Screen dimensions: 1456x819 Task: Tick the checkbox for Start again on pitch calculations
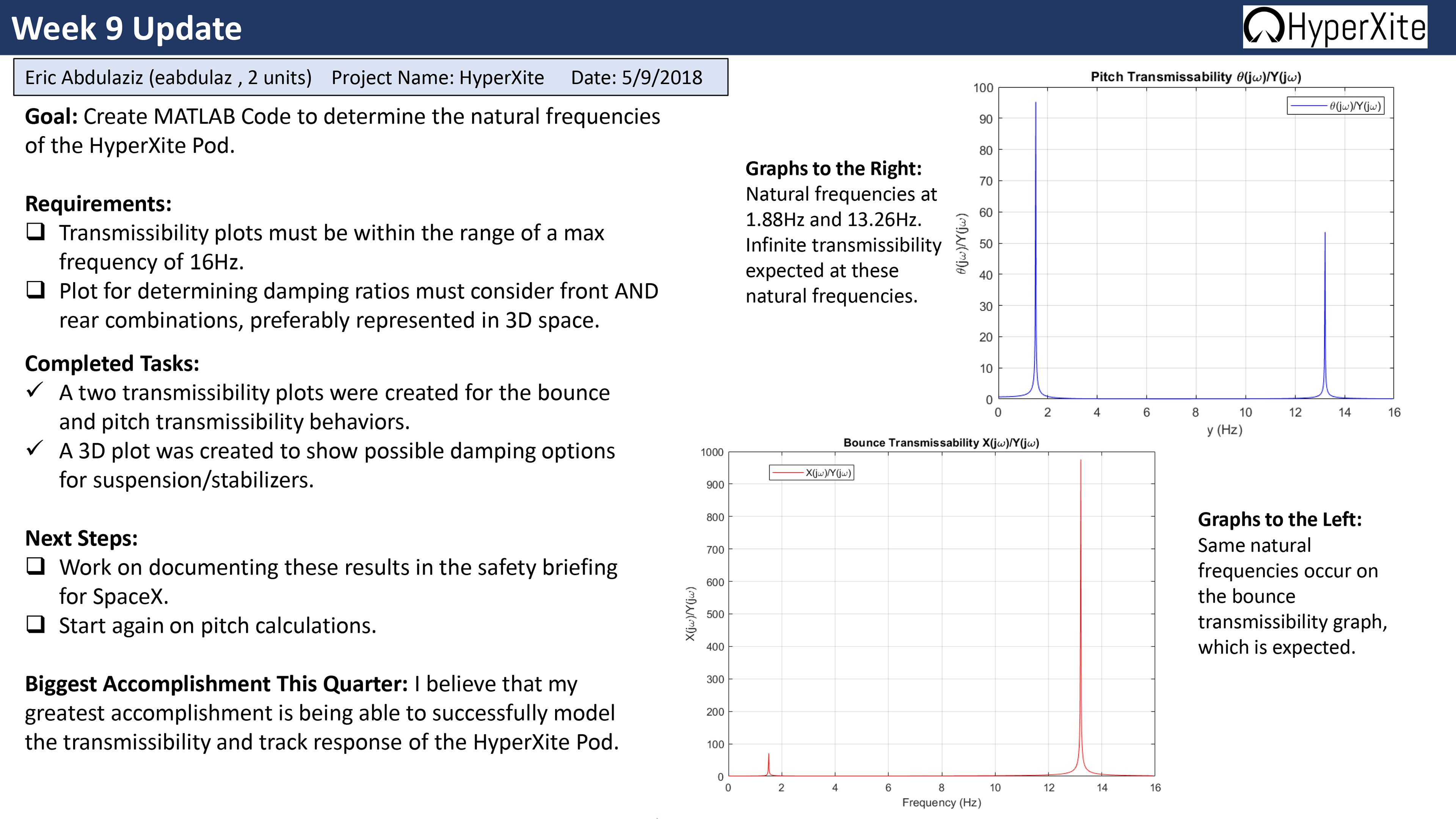pos(36,624)
